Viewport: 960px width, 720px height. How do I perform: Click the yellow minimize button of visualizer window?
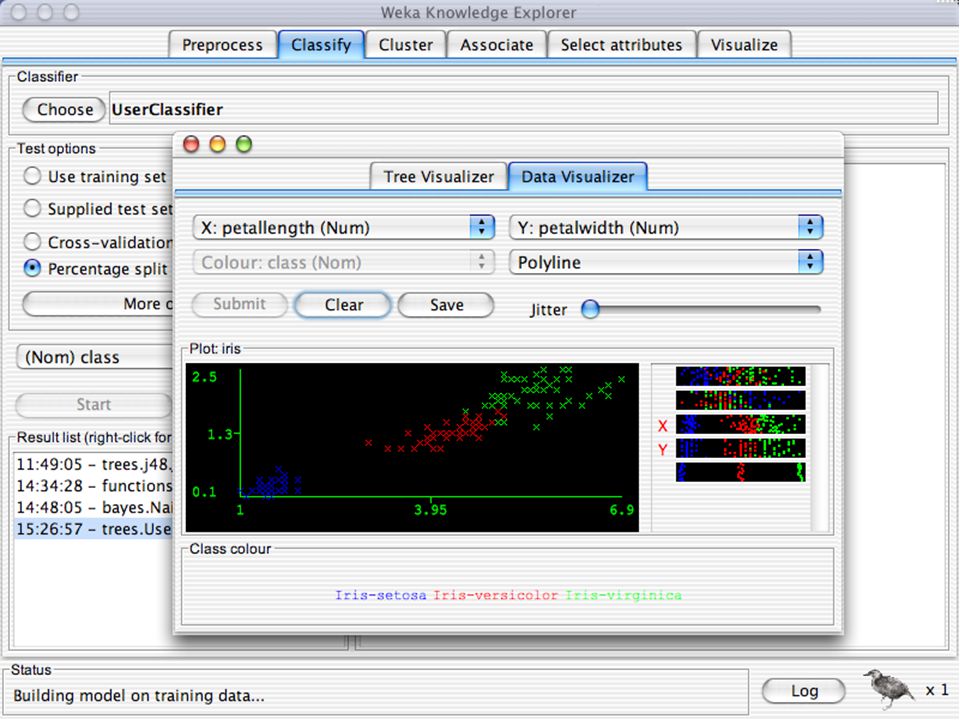pos(217,144)
